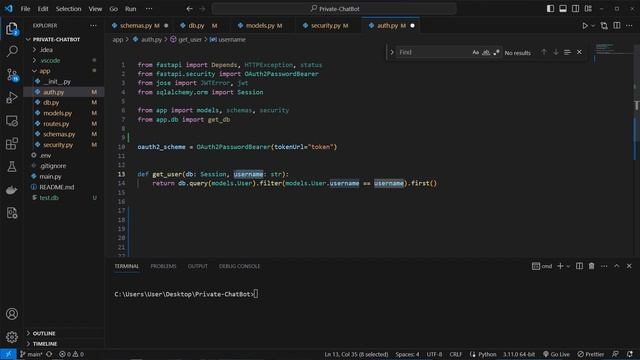Split the terminal pane
The image size is (640, 360).
click(579, 266)
